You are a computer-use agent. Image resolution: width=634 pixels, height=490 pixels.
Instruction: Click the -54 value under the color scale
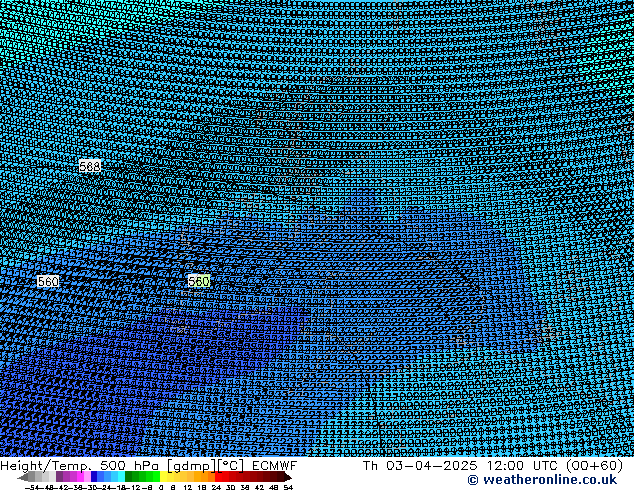coord(32,487)
